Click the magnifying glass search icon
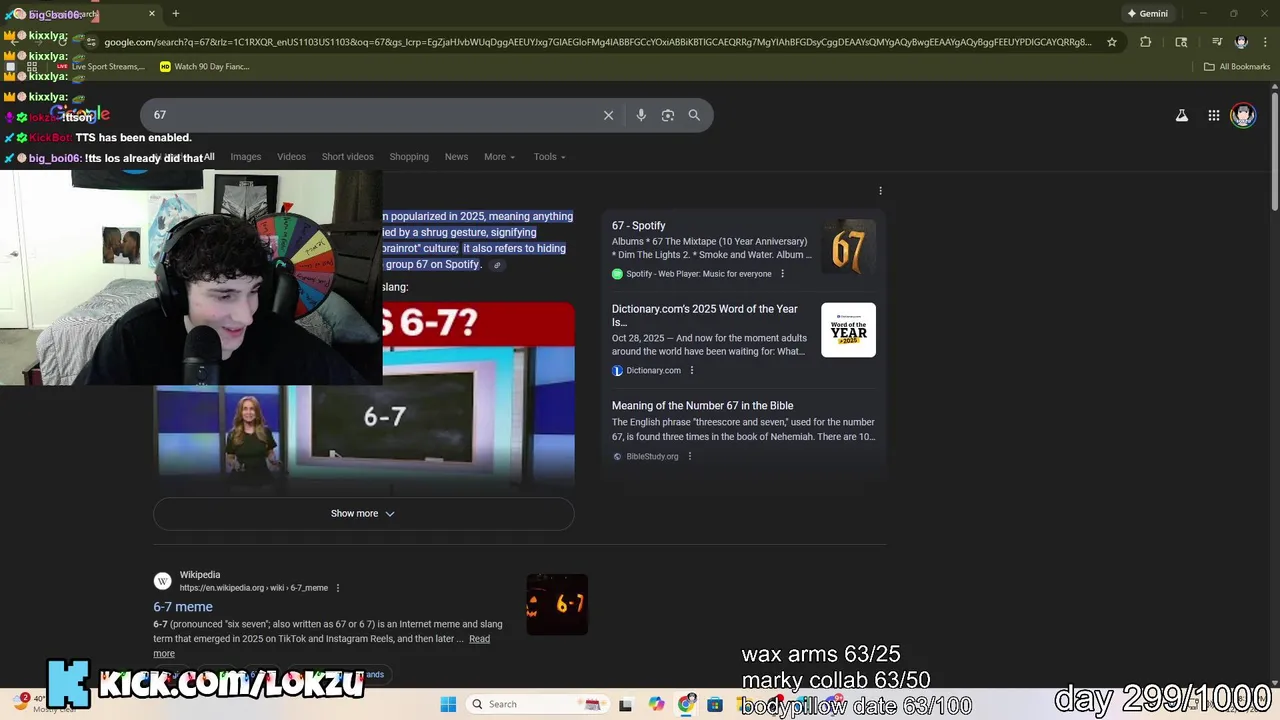Viewport: 1280px width, 720px height. pos(694,115)
